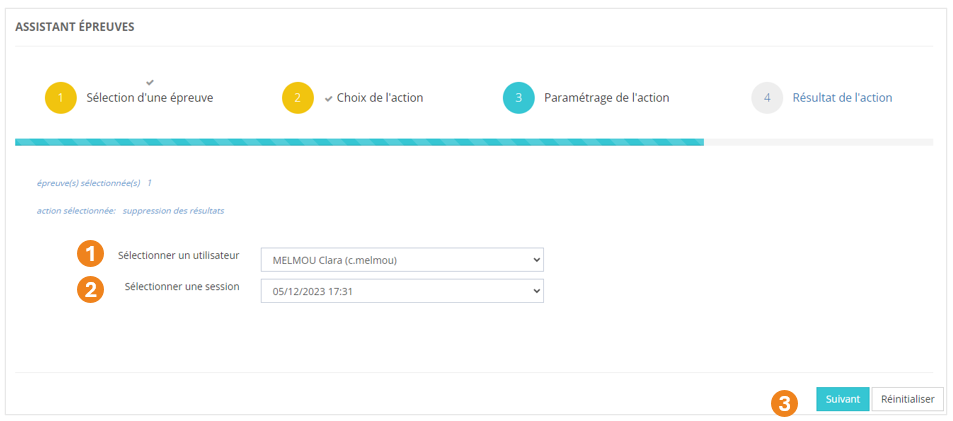This screenshot has width=953, height=421.
Task: Click the Sélectionner un utilisateur label
Action: click(179, 255)
